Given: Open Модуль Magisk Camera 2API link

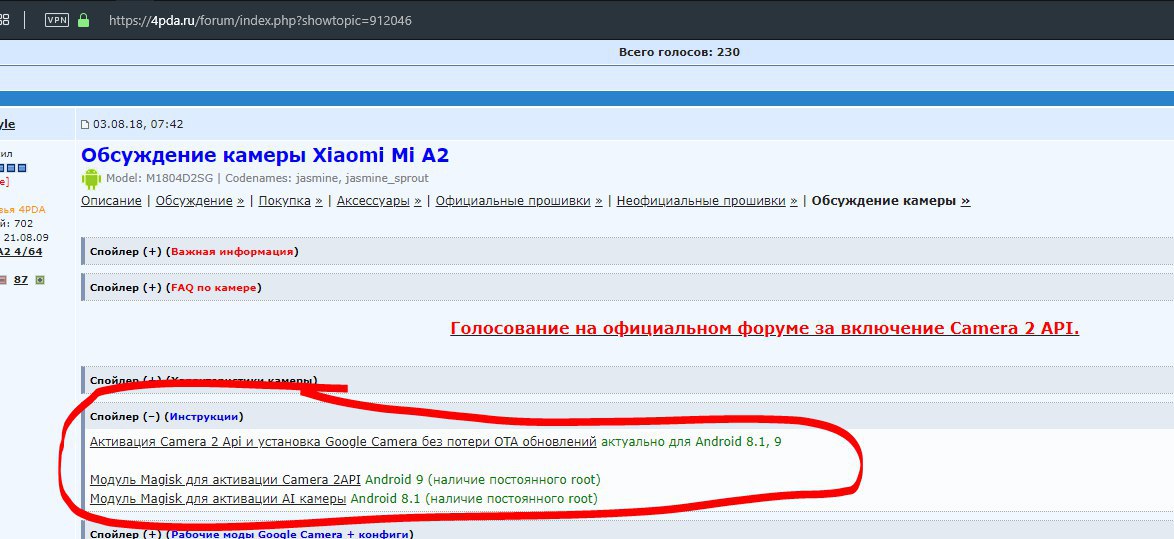Looking at the screenshot, I should click(225, 479).
